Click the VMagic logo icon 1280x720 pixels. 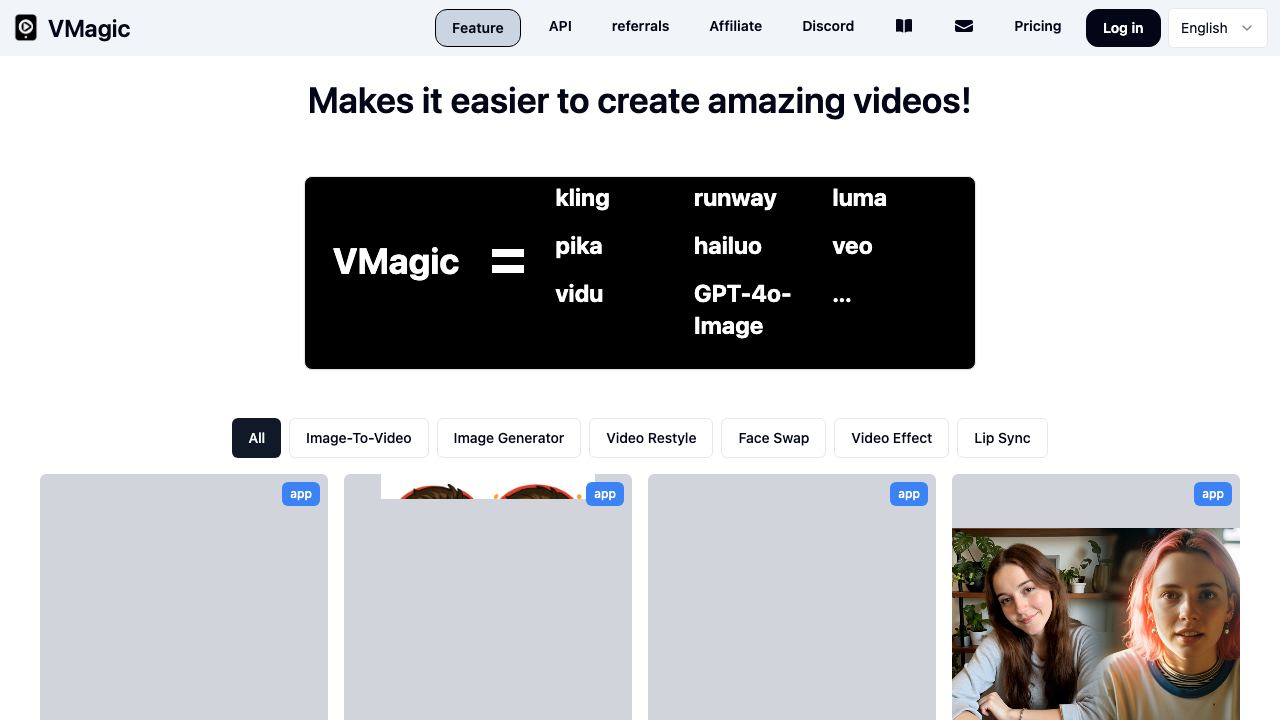click(26, 28)
